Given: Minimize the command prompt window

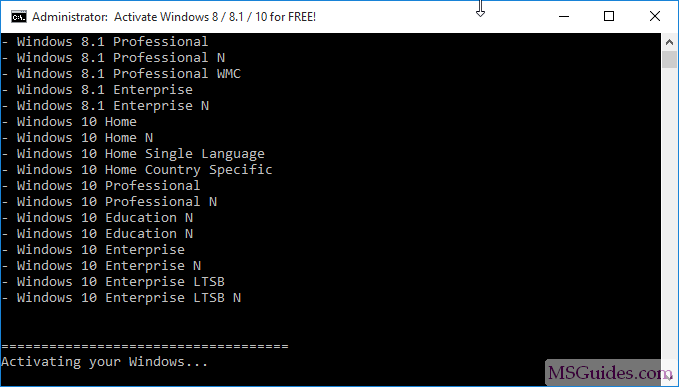Looking at the screenshot, I should point(564,16).
